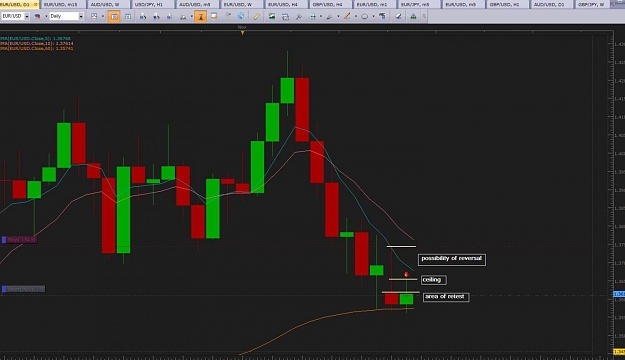Click the blue current price tag

pyautogui.click(x=619, y=294)
